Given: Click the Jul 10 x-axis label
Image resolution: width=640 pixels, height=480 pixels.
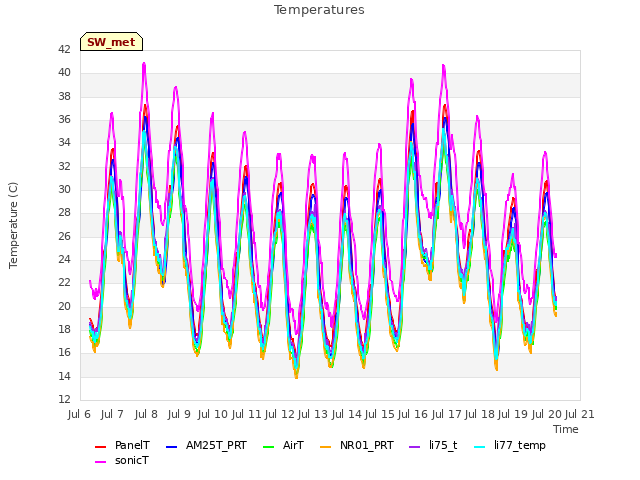Looking at the screenshot, I should point(213,414).
